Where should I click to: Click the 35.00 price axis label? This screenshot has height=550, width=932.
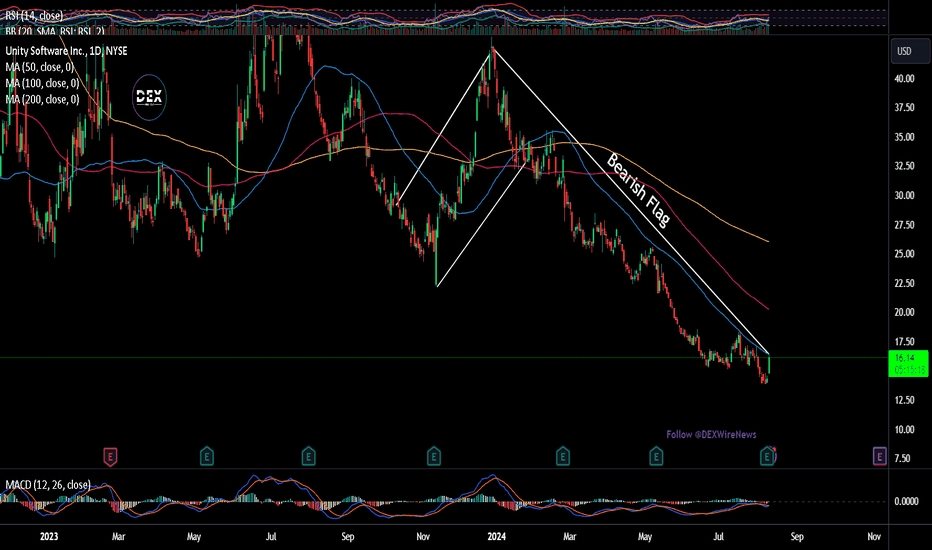tap(904, 137)
